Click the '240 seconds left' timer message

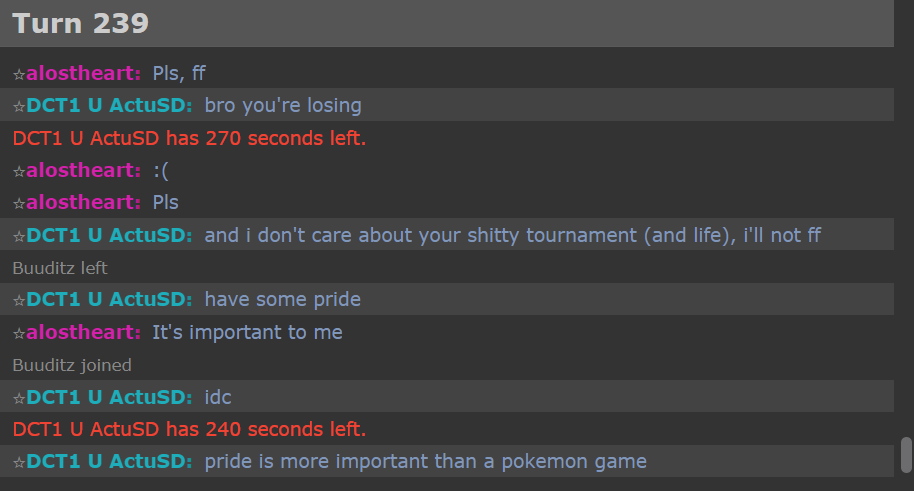tap(189, 430)
